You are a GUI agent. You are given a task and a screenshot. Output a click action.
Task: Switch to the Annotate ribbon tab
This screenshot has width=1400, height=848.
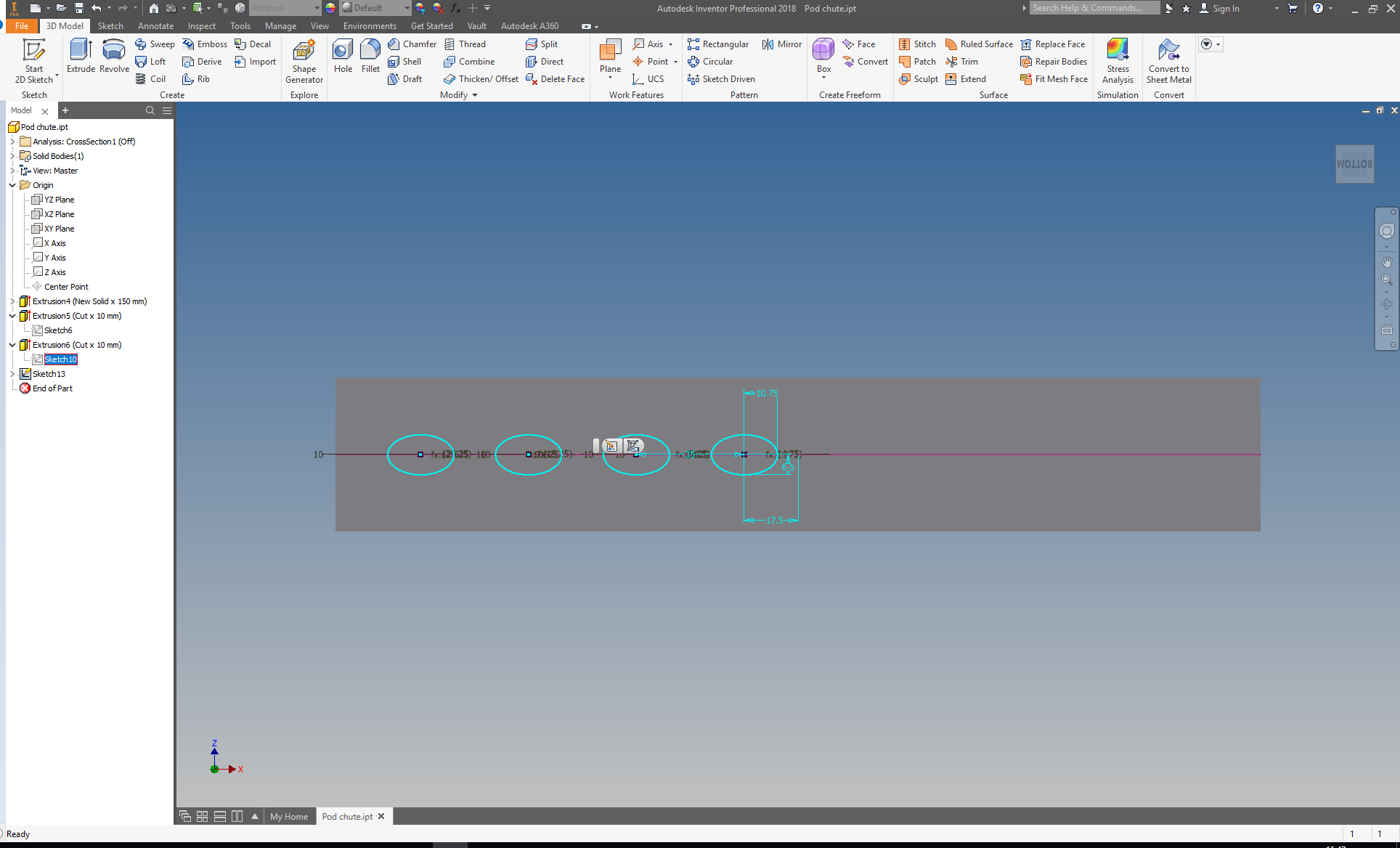click(155, 25)
